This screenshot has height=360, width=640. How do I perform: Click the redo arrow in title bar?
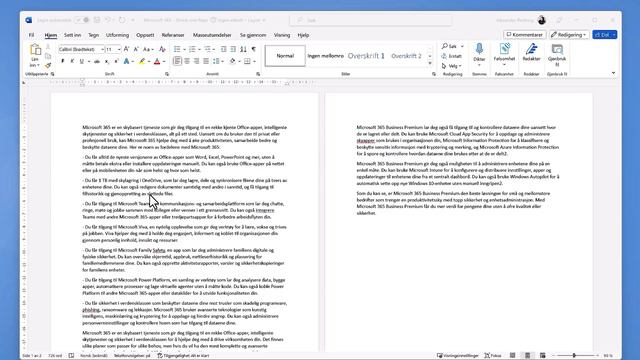click(x=122, y=20)
